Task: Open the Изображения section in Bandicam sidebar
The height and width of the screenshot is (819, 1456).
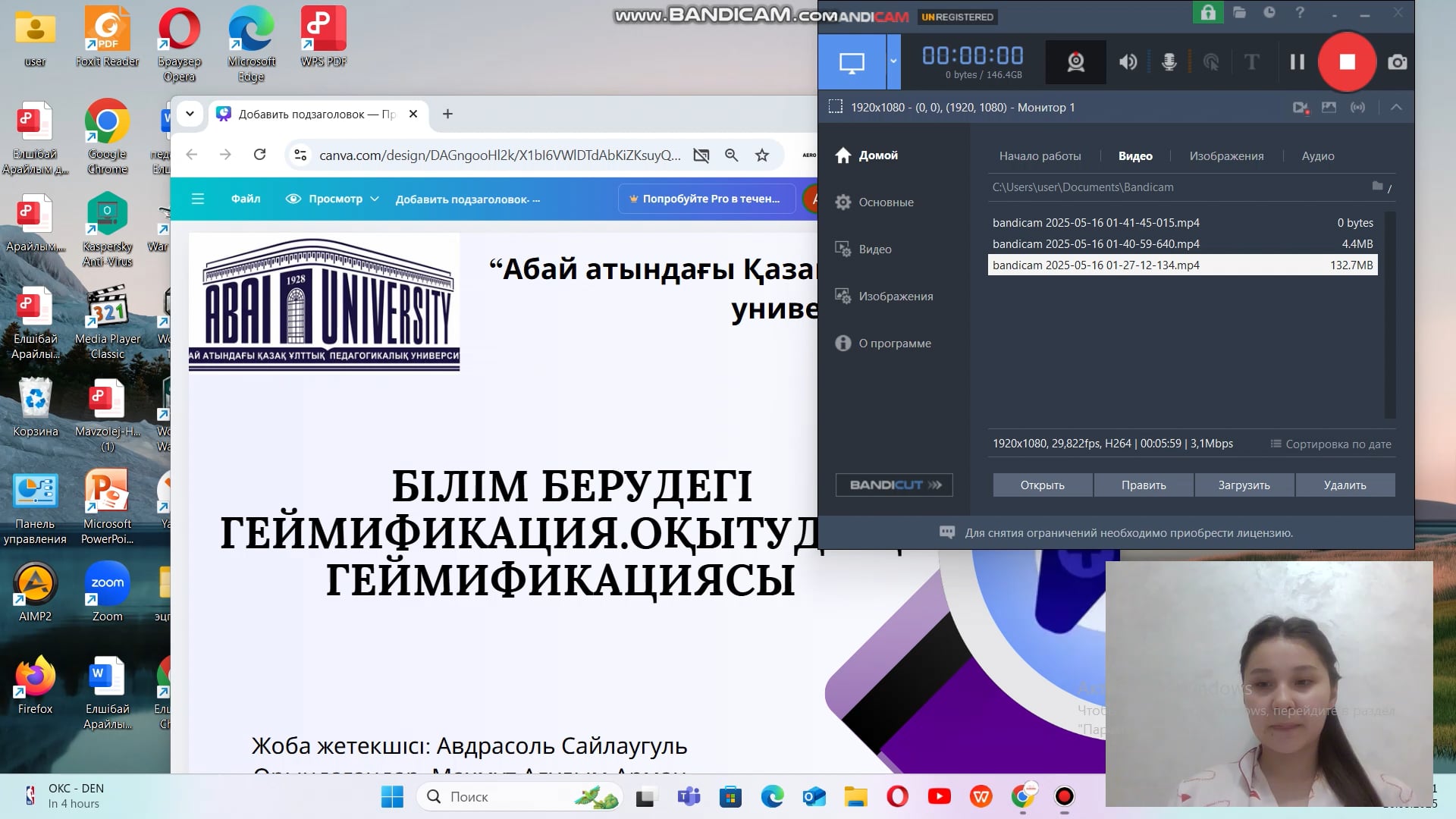Action: pyautogui.click(x=896, y=296)
